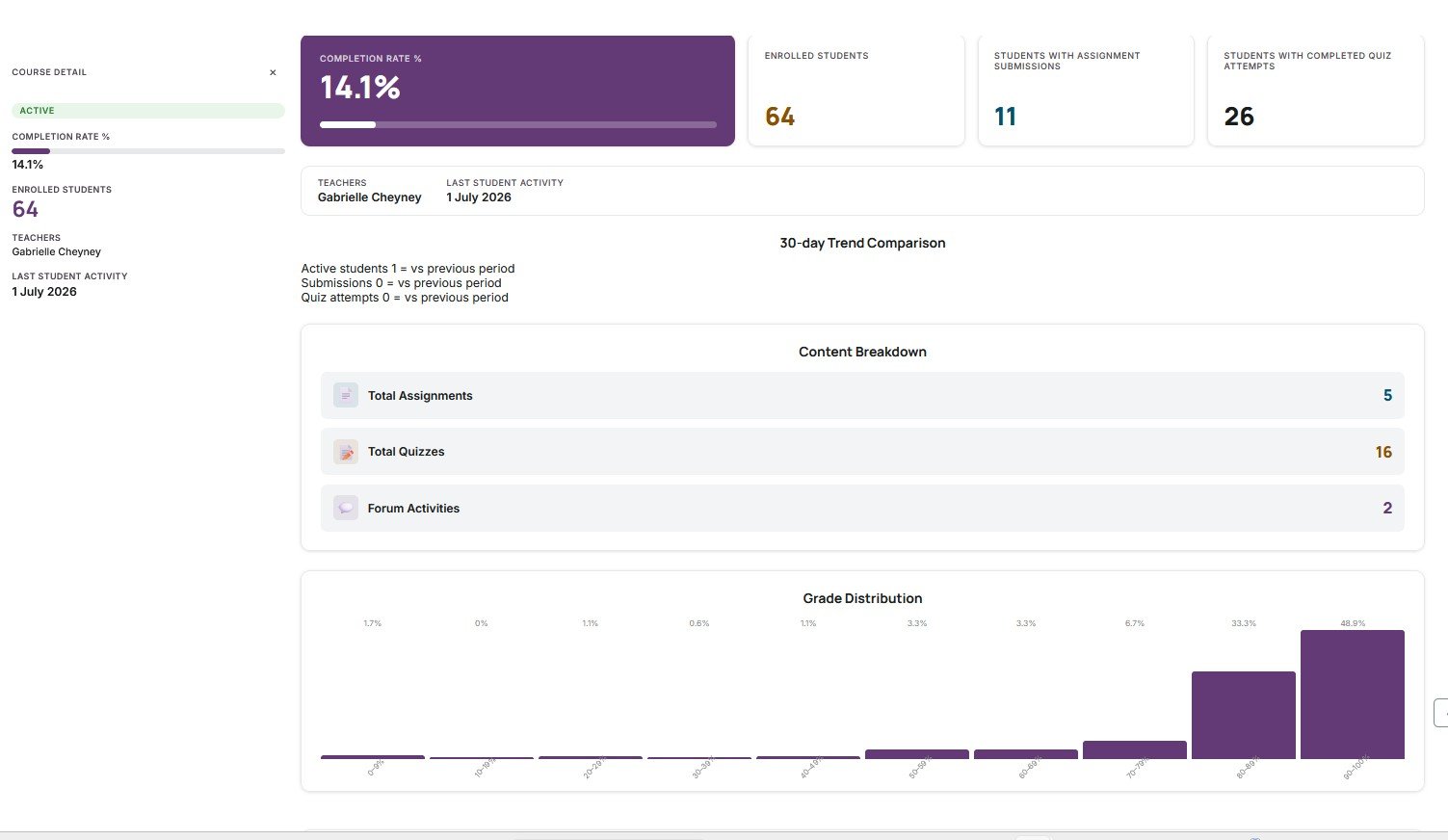Viewport: 1448px width, 840px height.
Task: Click the 30-day Trend Comparison heading
Action: pyautogui.click(x=862, y=243)
